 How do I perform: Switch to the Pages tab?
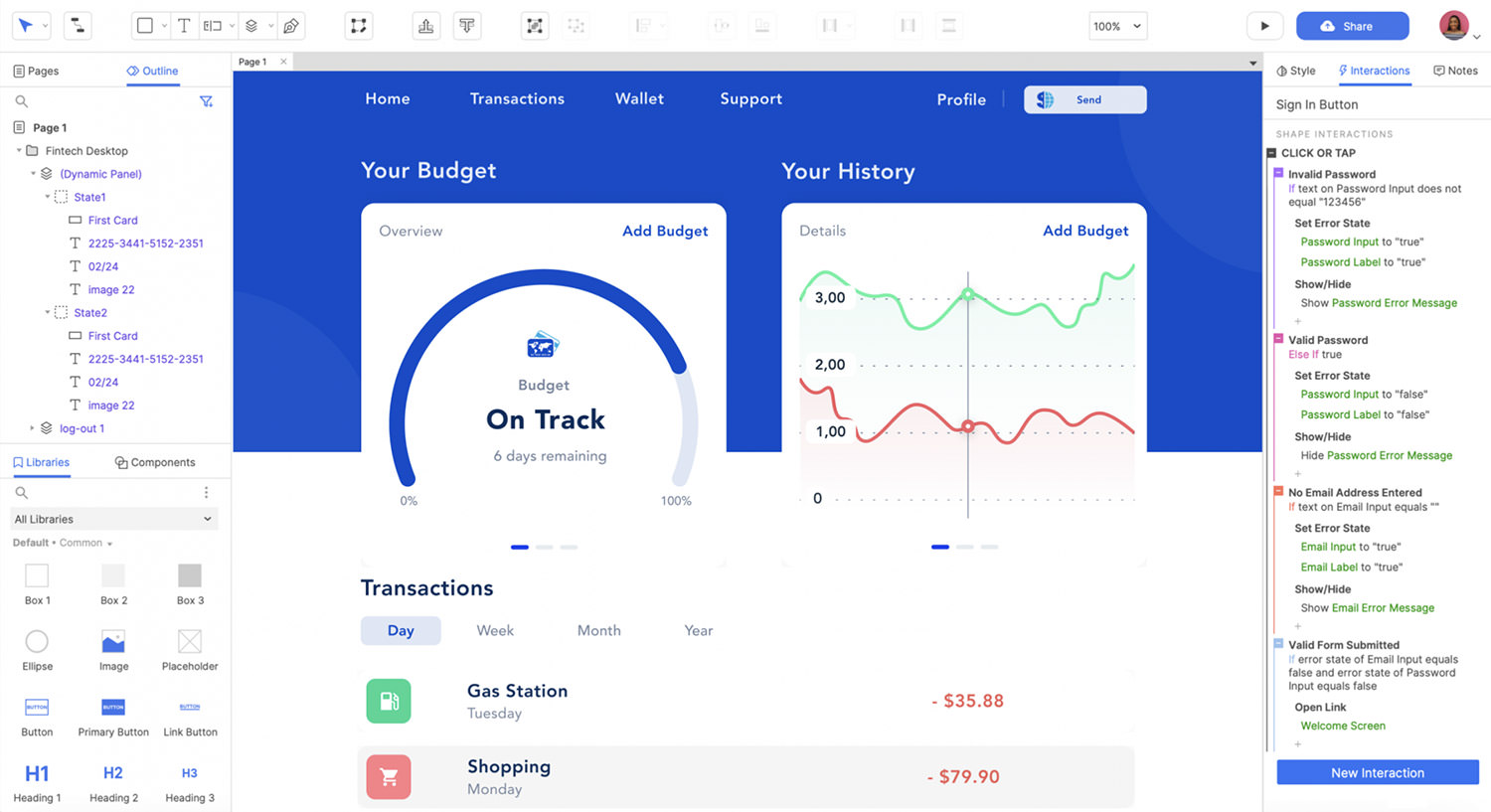tap(36, 71)
